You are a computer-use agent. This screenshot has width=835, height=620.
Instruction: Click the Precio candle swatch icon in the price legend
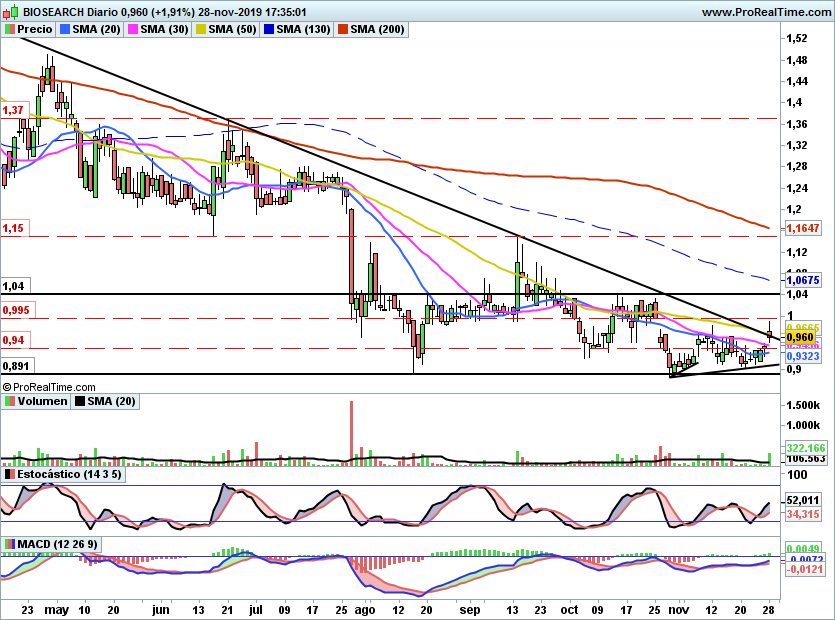coord(10,29)
